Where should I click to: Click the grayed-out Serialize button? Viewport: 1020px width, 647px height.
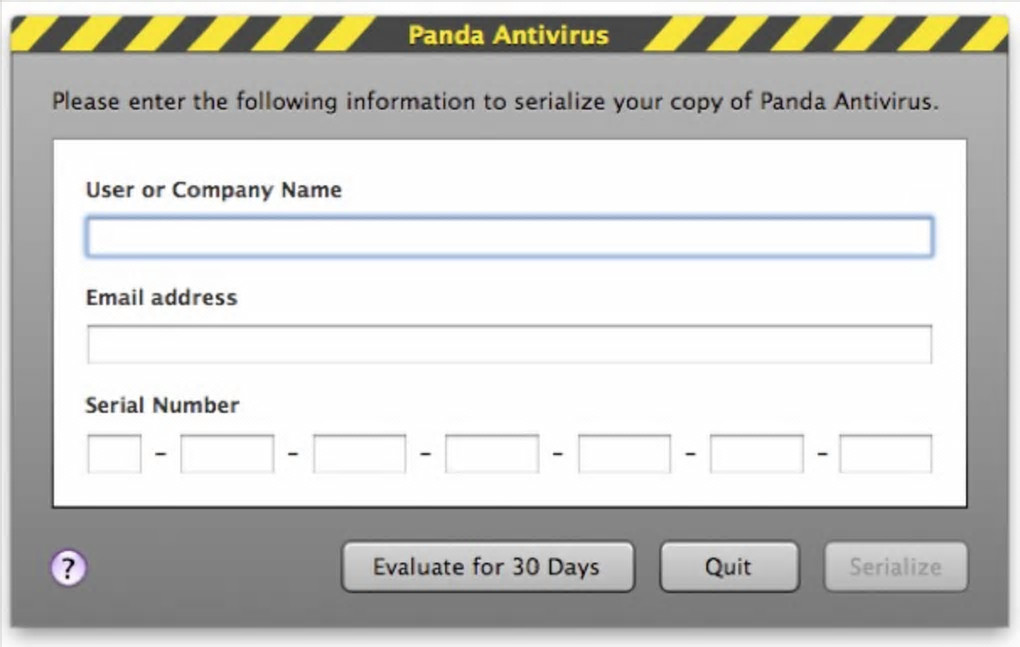895,567
